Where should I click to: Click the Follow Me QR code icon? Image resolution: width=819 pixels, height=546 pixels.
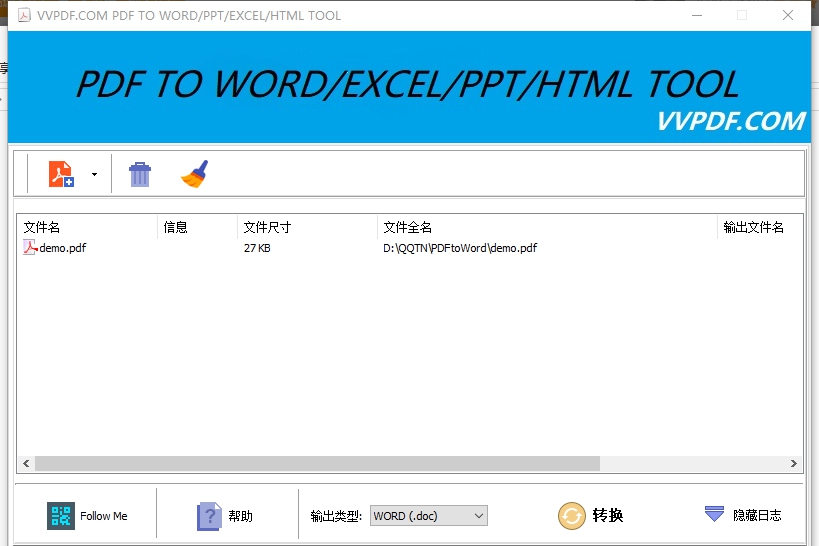click(61, 516)
